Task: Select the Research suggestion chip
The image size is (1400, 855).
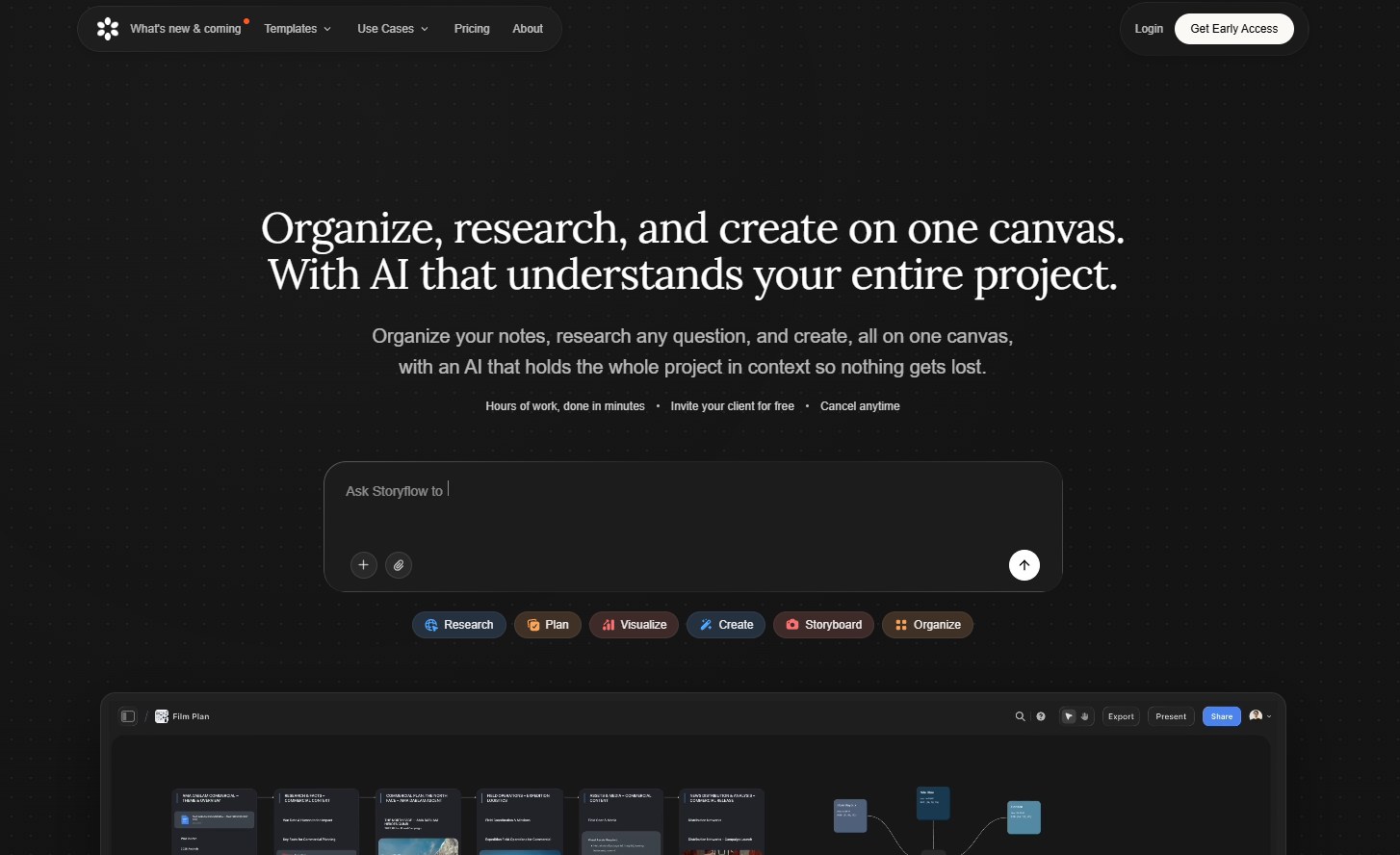Action: point(459,625)
